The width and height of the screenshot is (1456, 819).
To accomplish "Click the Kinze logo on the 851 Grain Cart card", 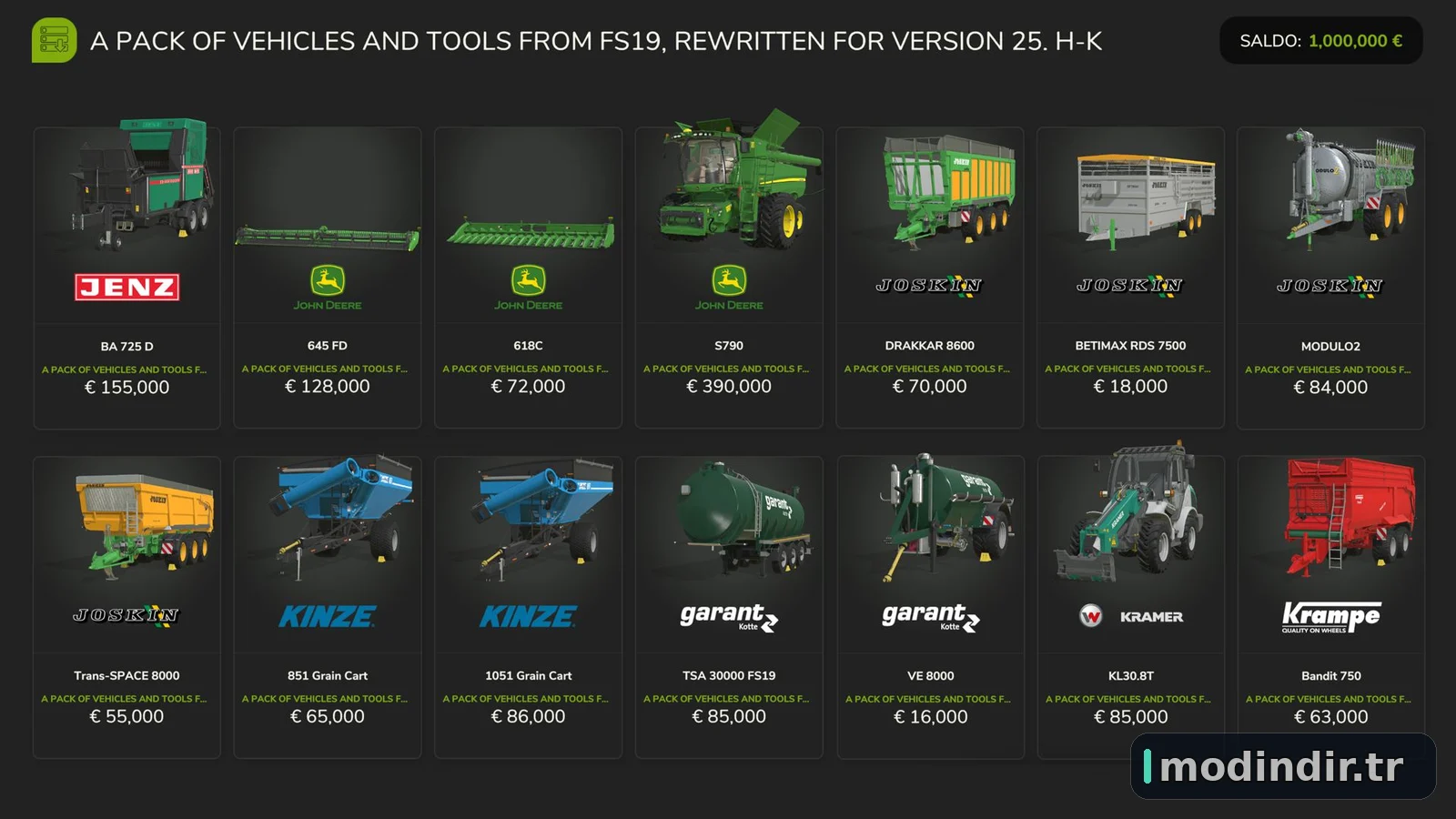I will point(328,617).
